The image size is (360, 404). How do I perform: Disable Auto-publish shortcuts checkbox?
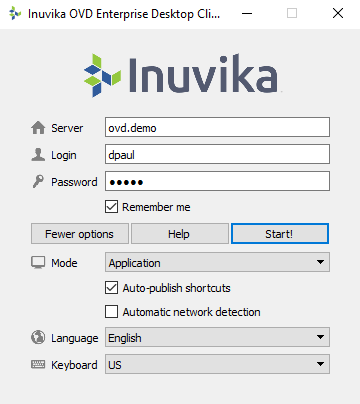111,288
